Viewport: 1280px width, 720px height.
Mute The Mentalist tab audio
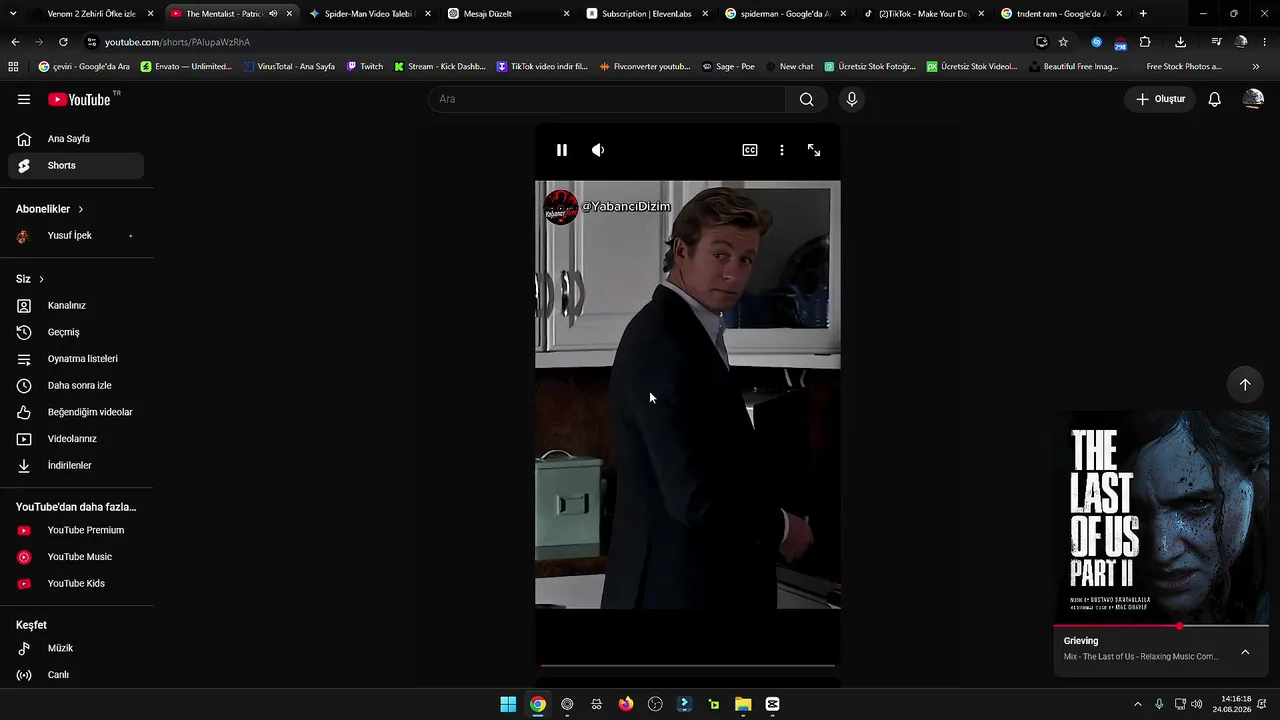pos(273,14)
